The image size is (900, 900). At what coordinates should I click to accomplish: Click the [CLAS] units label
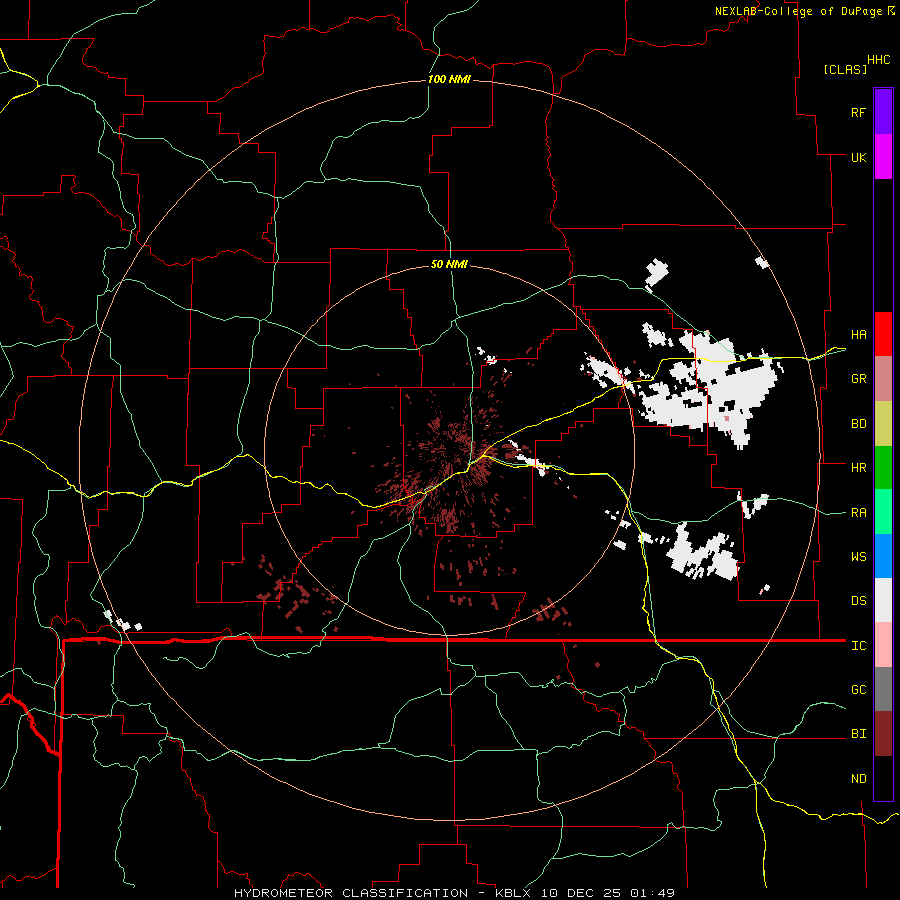845,69
